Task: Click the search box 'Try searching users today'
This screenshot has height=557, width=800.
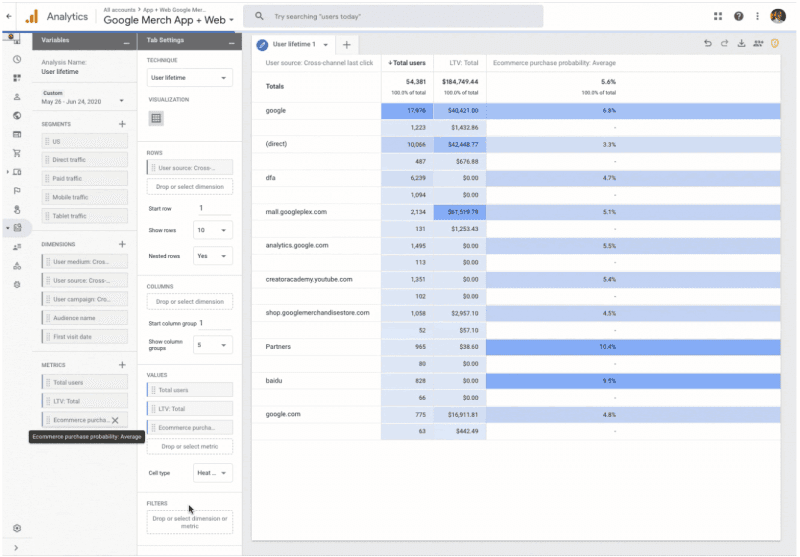Action: point(393,16)
